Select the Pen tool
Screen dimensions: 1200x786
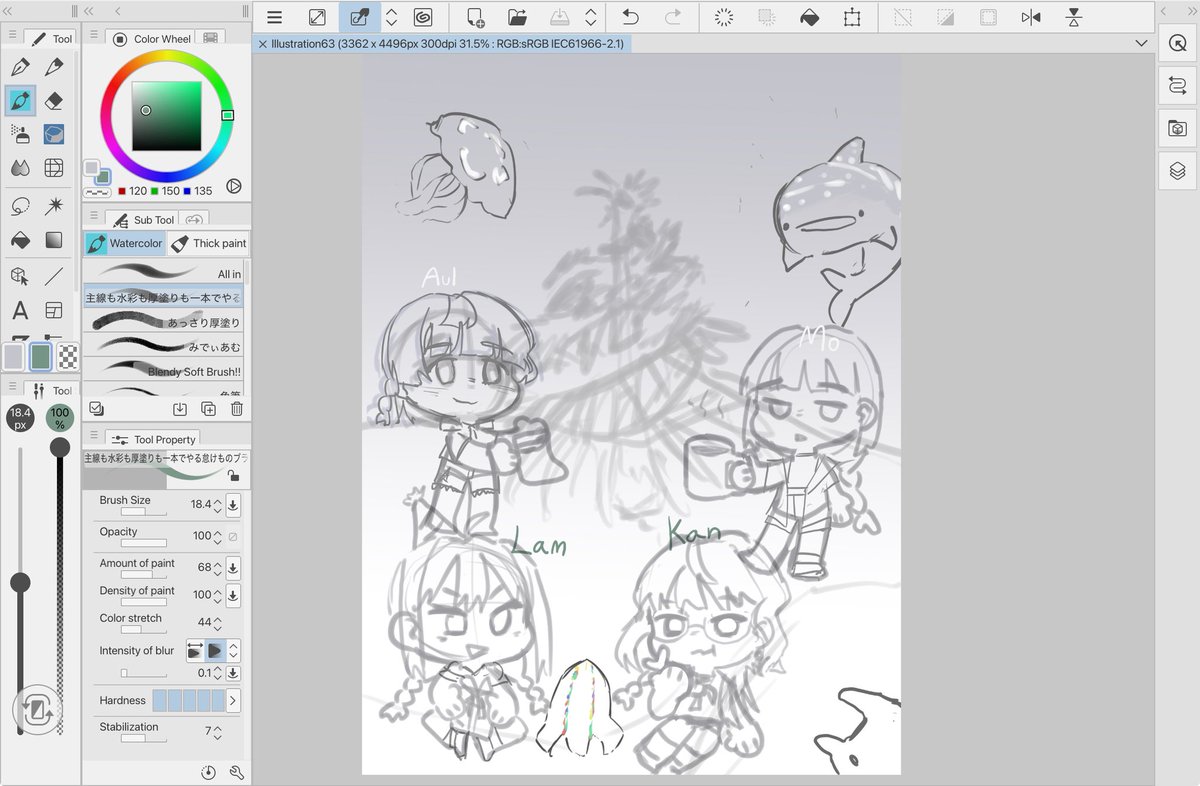coord(20,67)
